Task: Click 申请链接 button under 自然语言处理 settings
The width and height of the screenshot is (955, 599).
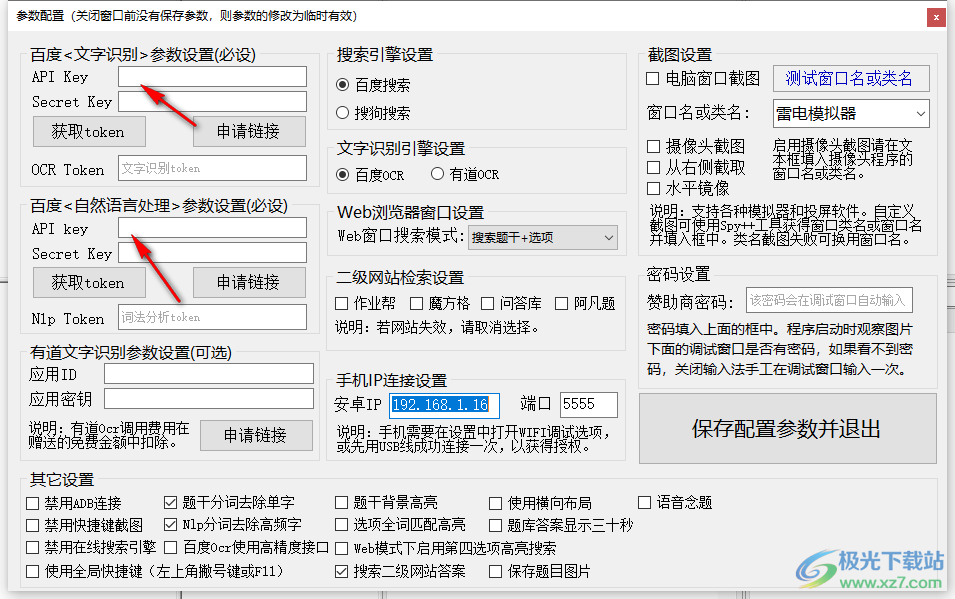Action: (249, 283)
